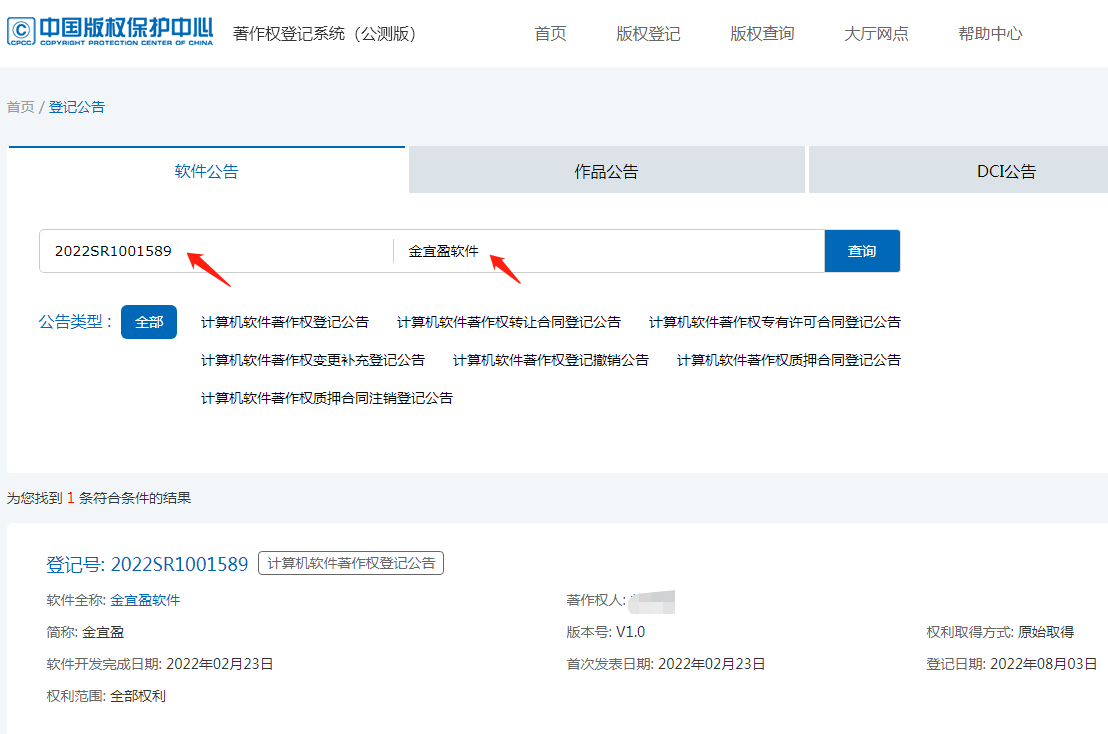This screenshot has width=1108, height=734.
Task: Filter by 计算机软件著作权登记撤销公告
Action: point(550,360)
